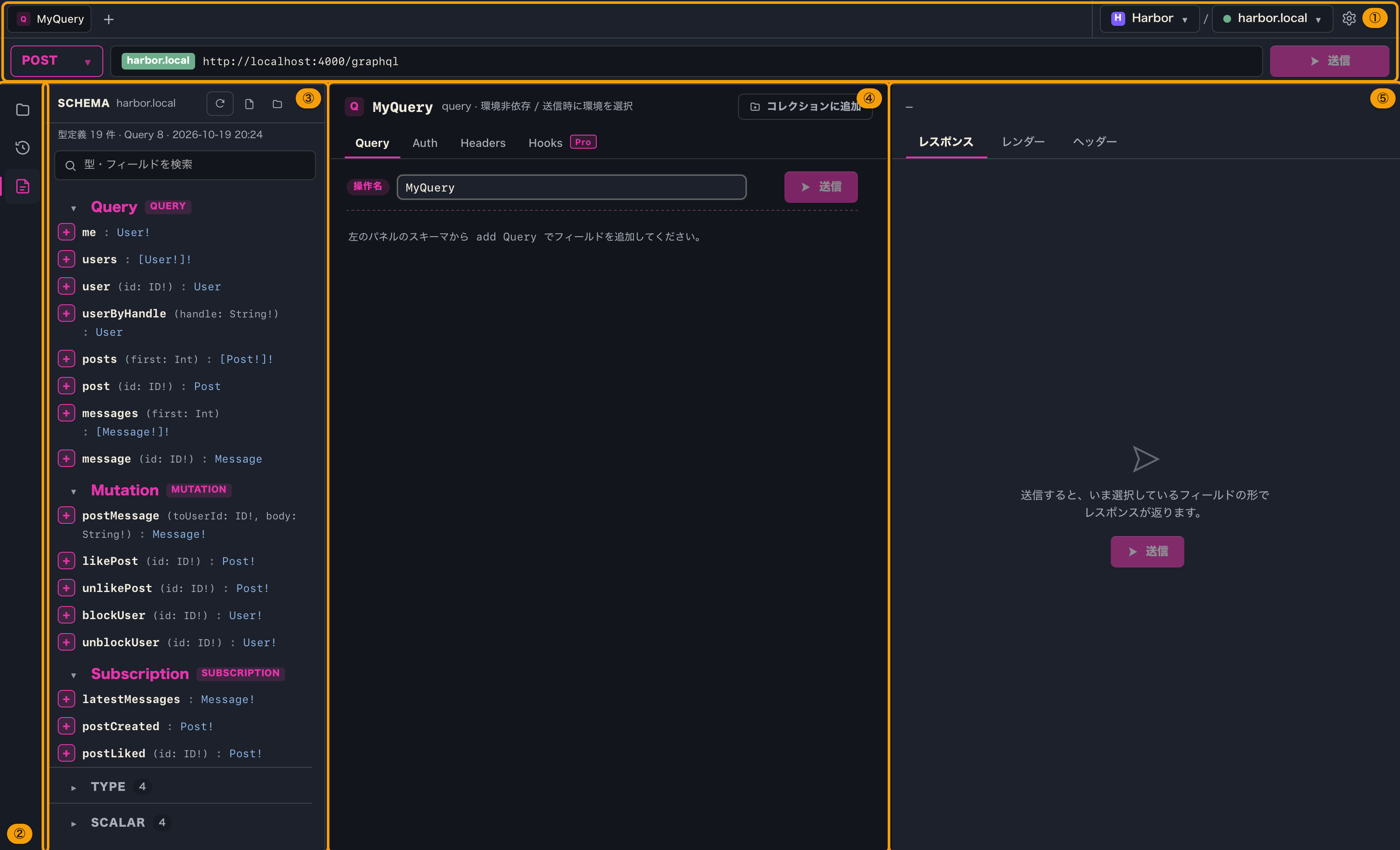Click コレクションに追加 button
Image resolution: width=1400 pixels, height=850 pixels.
(805, 106)
